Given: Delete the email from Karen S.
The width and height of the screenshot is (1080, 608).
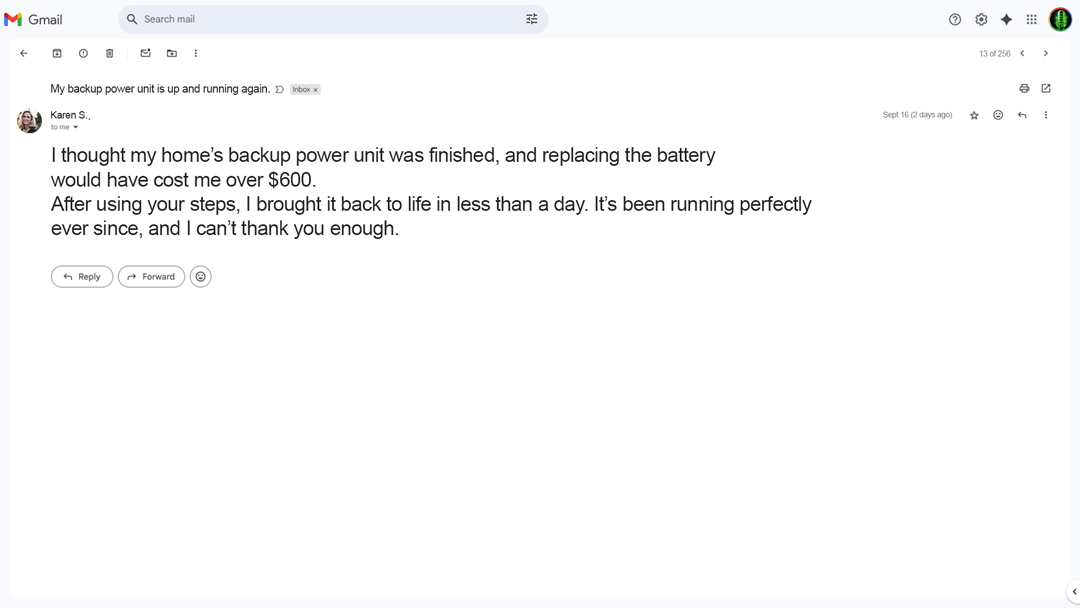Looking at the screenshot, I should (109, 53).
